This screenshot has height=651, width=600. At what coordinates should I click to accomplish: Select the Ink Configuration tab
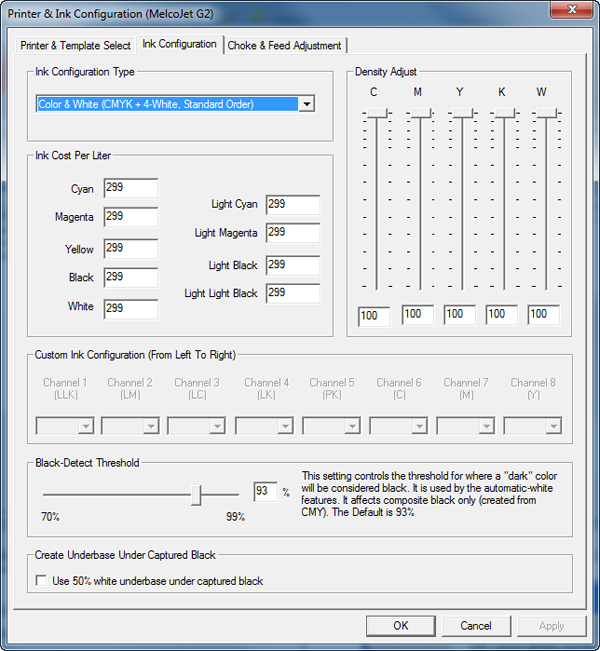[179, 44]
